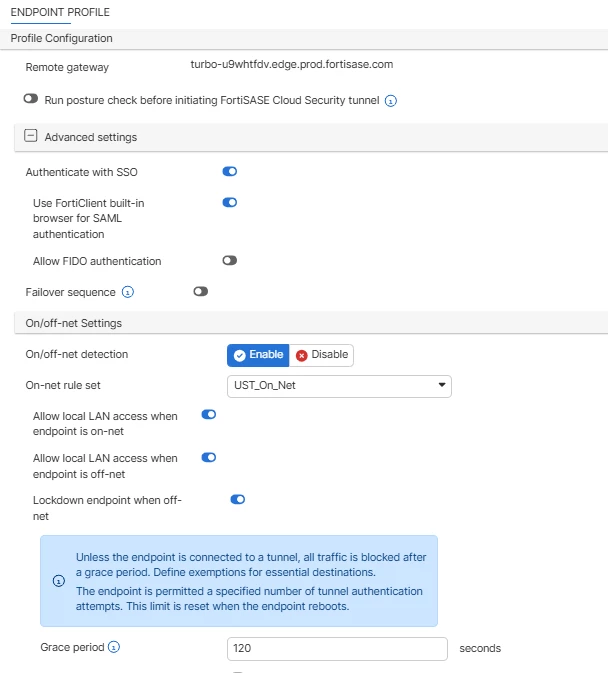This screenshot has width=608, height=673.
Task: Turn on Failover sequence switch
Action: (x=200, y=292)
